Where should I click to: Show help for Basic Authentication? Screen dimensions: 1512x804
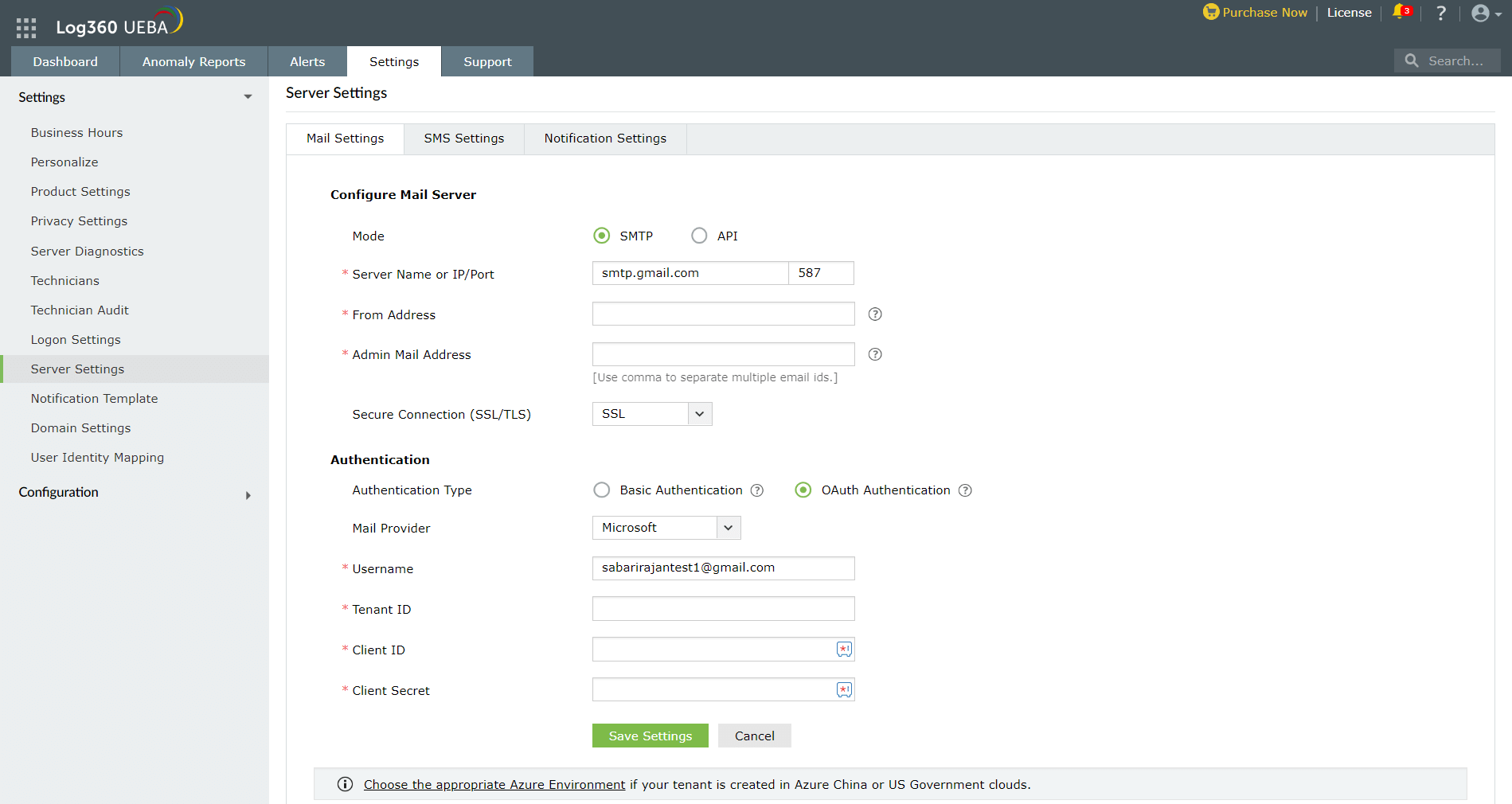pos(757,490)
